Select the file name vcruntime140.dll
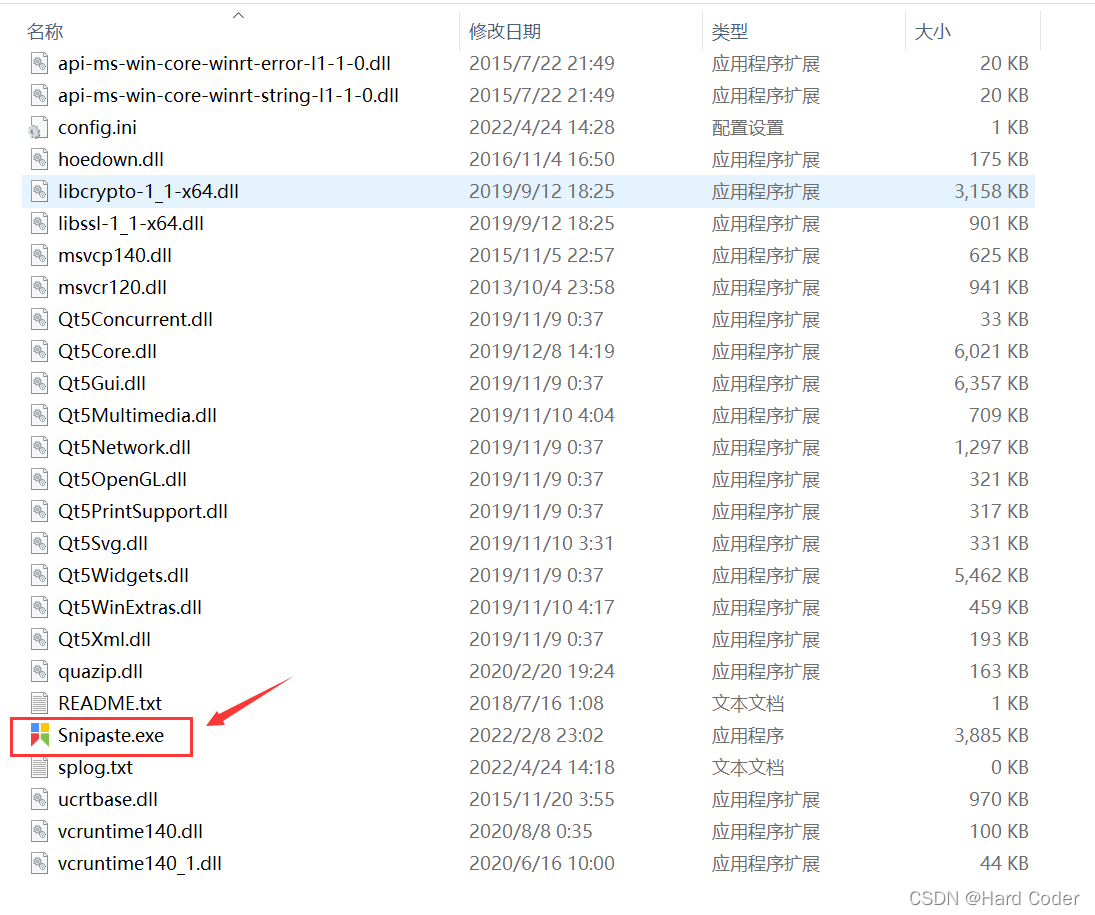The width and height of the screenshot is (1095, 915). pyautogui.click(x=130, y=832)
